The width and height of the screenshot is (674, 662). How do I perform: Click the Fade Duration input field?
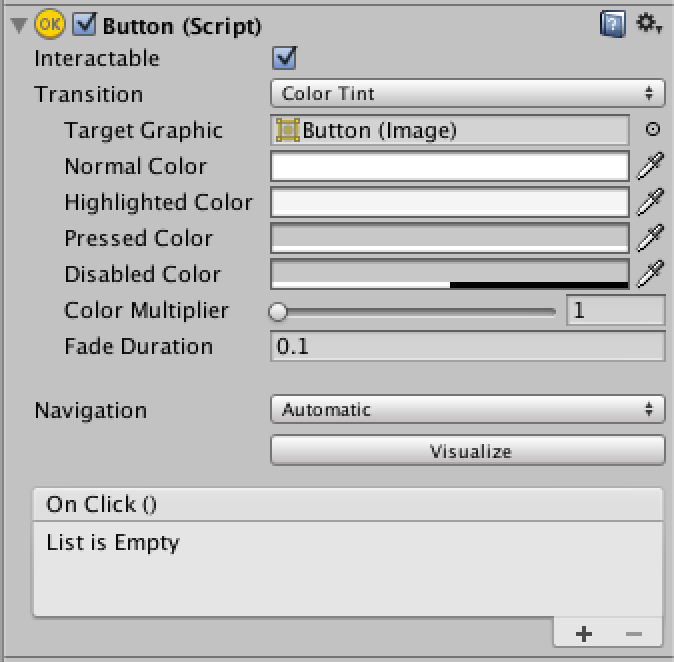[468, 346]
